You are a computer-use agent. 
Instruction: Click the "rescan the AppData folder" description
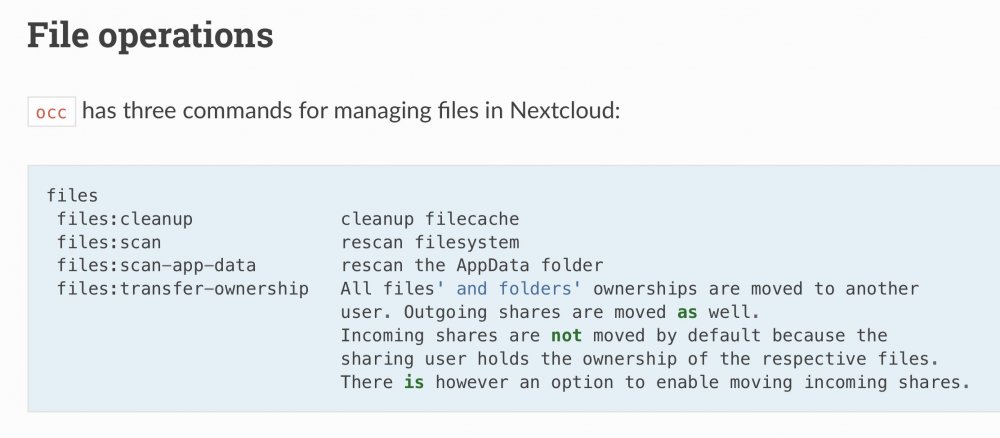pyautogui.click(x=472, y=265)
